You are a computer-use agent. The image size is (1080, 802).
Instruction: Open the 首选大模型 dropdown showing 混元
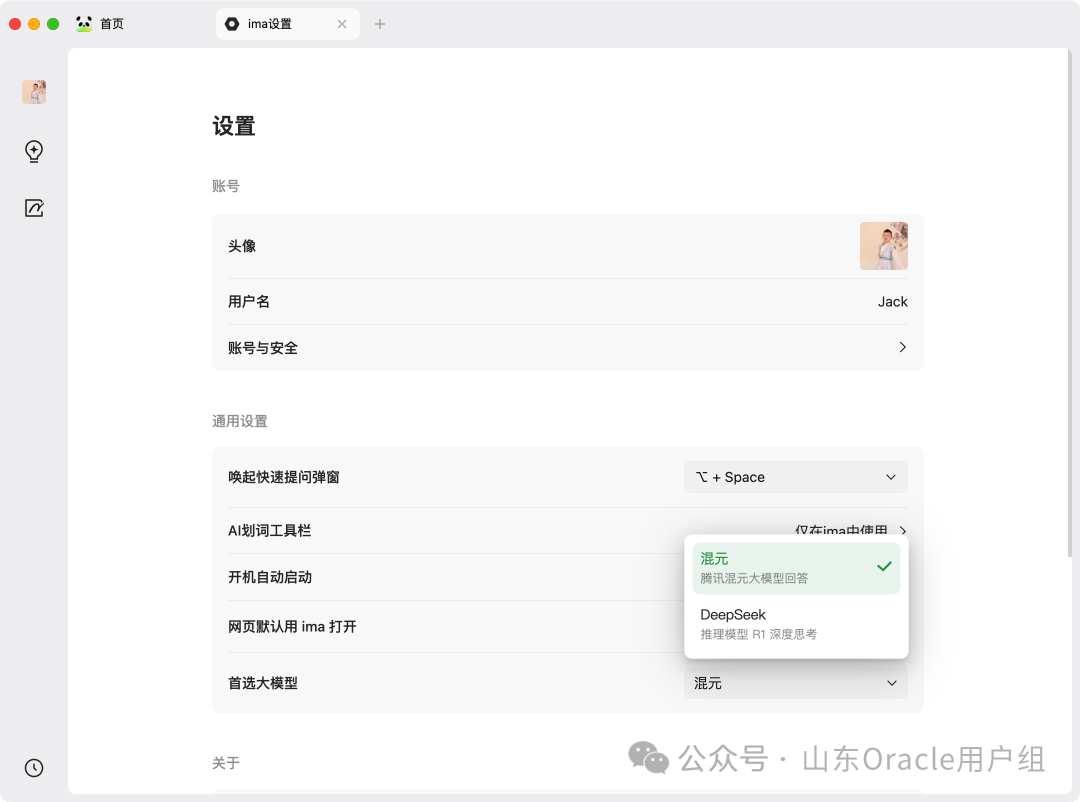(796, 683)
